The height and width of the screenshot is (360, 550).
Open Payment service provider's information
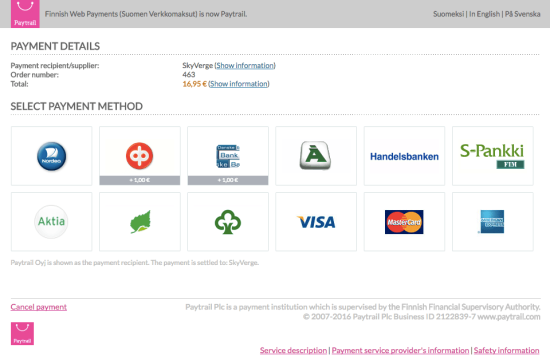(x=400, y=350)
